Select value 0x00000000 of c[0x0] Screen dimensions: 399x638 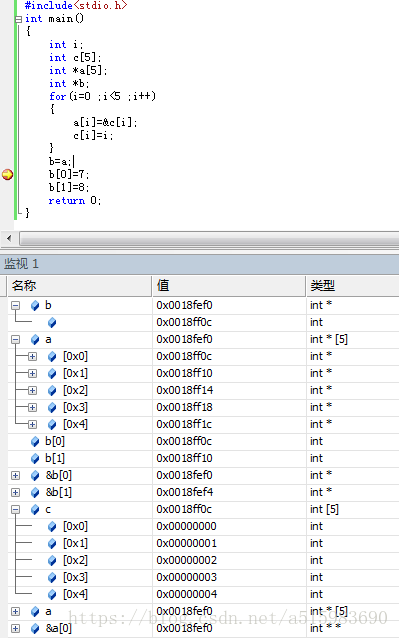click(186, 527)
